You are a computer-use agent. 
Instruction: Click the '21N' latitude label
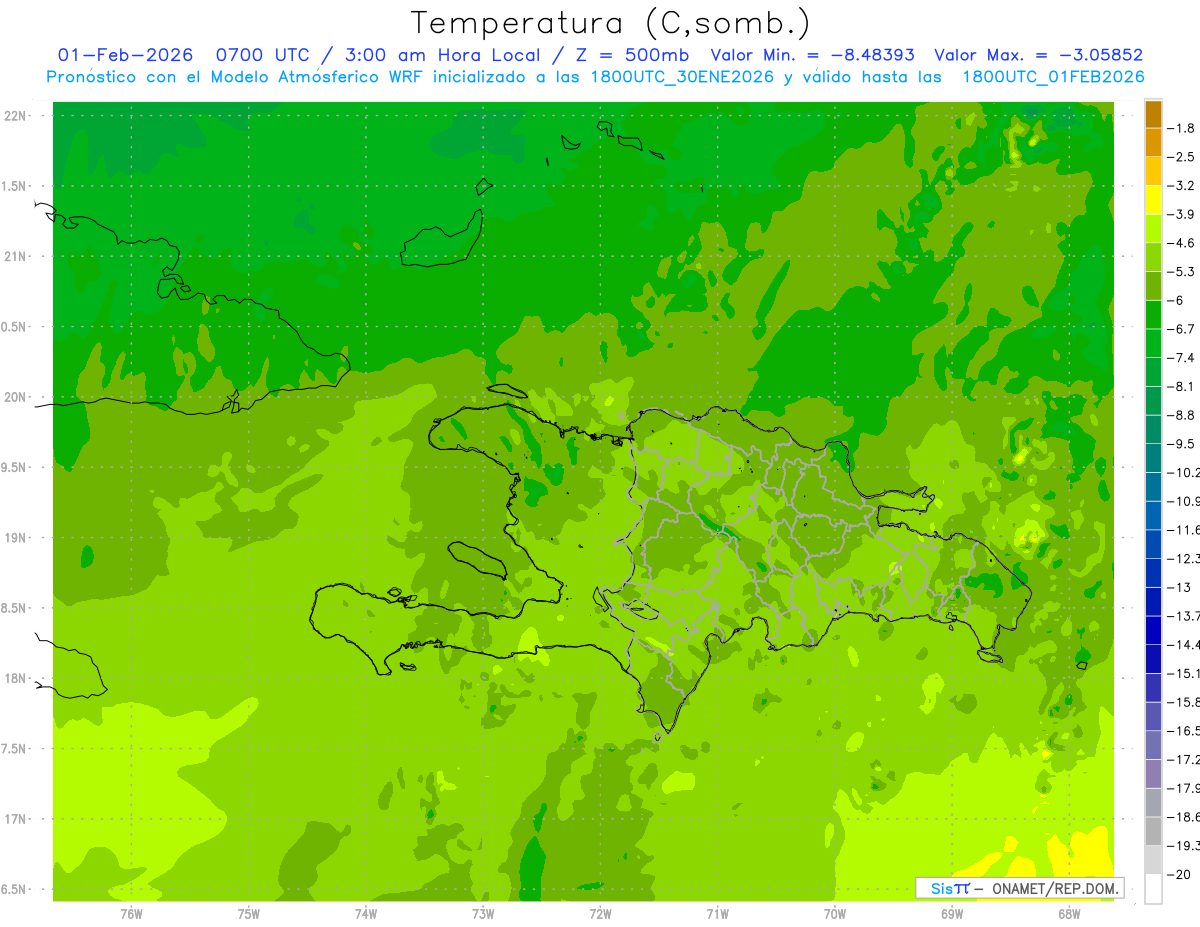pos(15,256)
